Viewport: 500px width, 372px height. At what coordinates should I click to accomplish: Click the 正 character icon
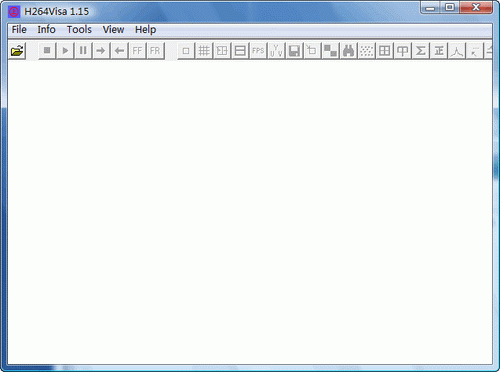pos(439,51)
